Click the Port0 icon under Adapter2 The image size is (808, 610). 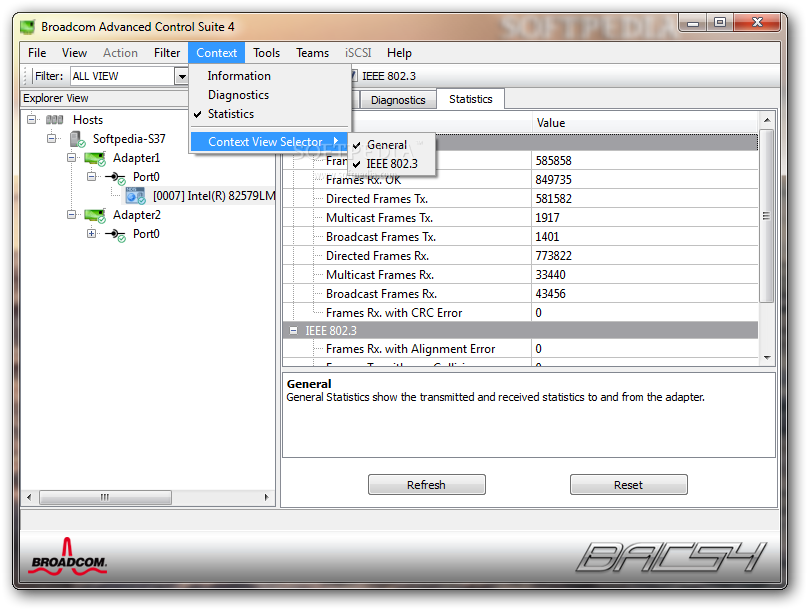point(115,234)
